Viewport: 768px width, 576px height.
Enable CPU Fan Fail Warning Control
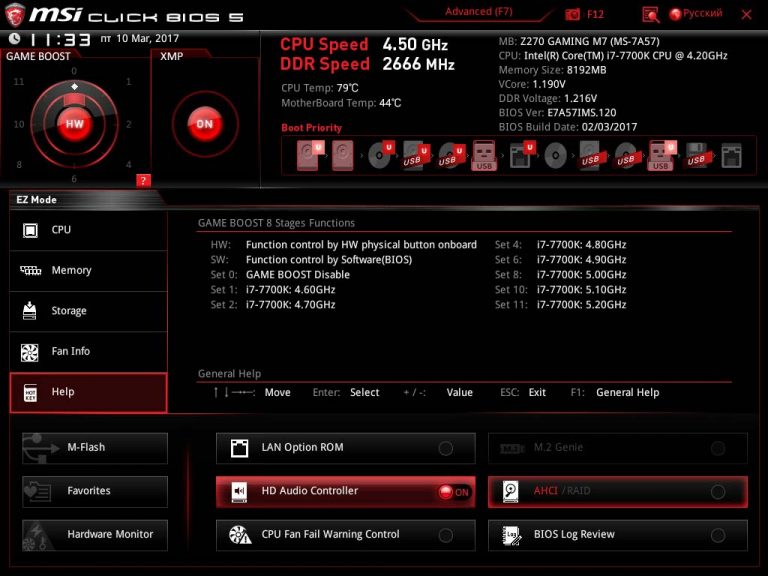pos(345,535)
